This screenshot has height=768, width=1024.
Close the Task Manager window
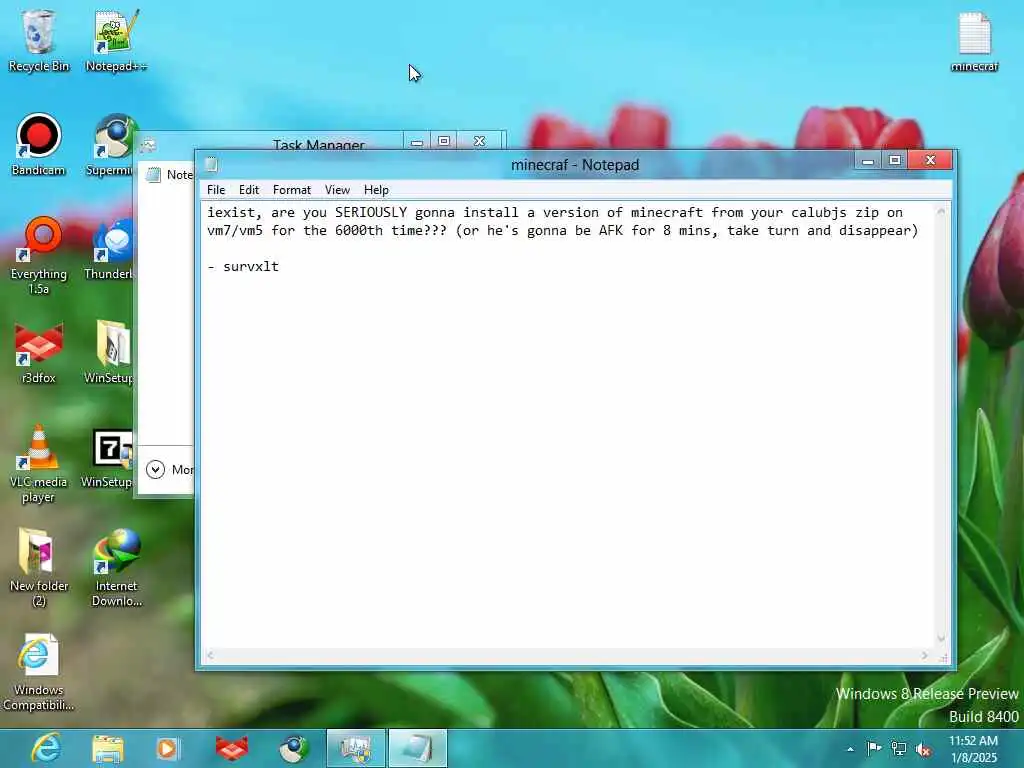[479, 142]
